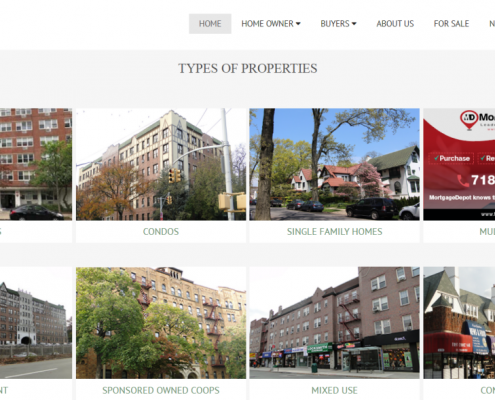Select the Single Family Homes photo
Viewport: 495px width, 400px height.
[x=334, y=164]
